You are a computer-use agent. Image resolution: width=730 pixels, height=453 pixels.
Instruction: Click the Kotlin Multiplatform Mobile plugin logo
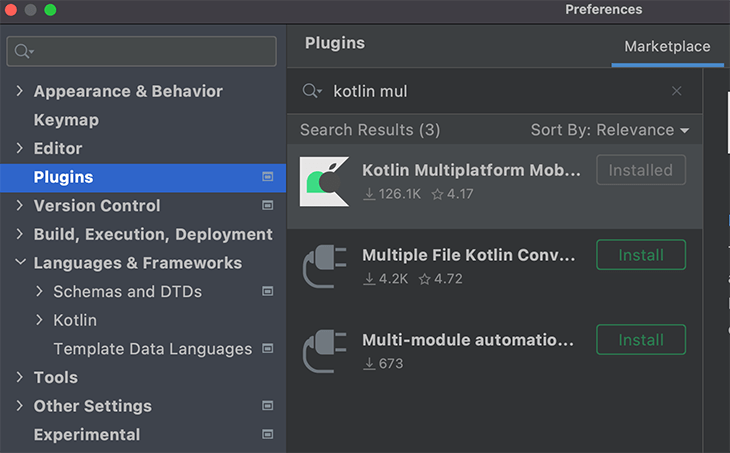coord(324,182)
